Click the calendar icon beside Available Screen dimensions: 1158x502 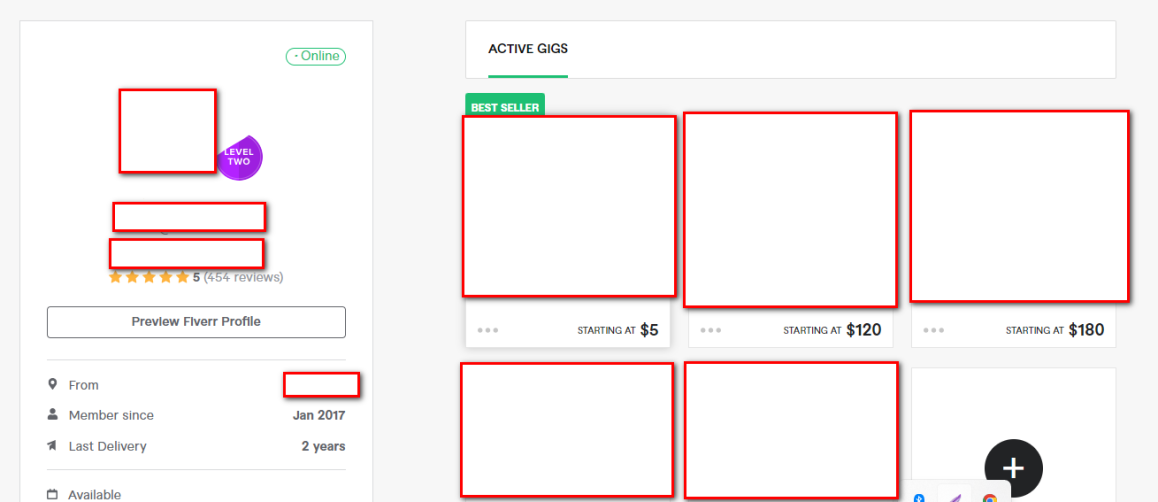(x=52, y=495)
